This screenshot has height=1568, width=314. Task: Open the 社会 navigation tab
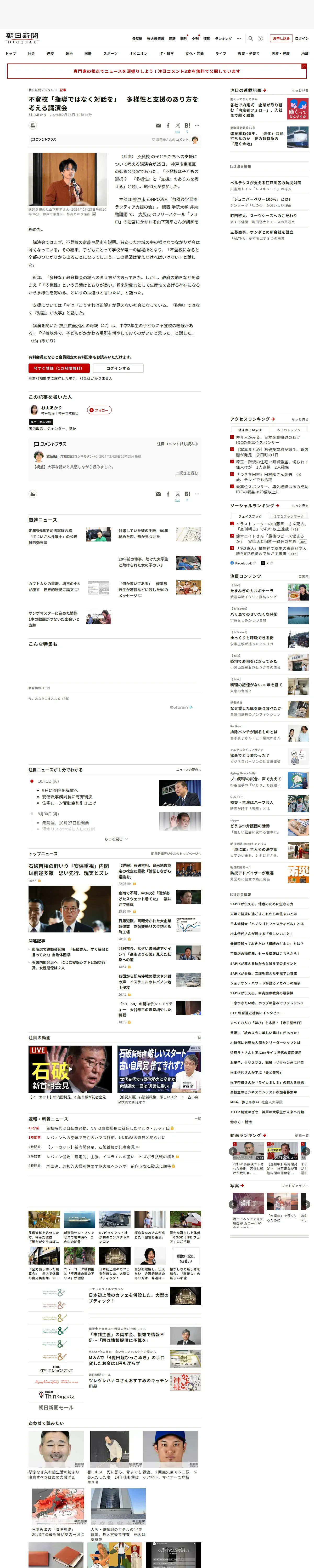(31, 54)
